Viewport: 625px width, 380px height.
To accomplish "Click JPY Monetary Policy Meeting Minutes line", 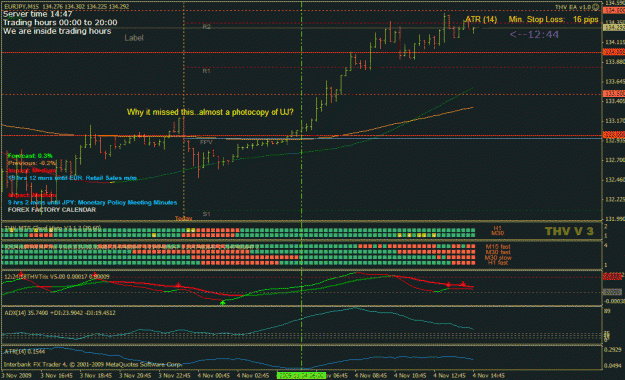I will click(x=92, y=203).
